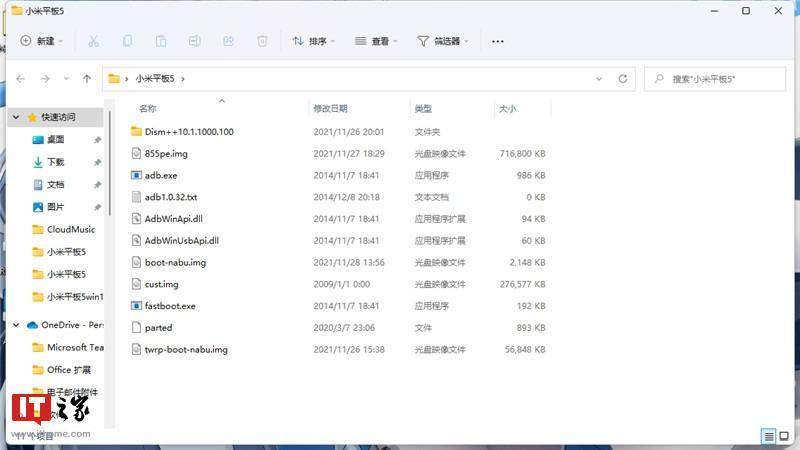Image resolution: width=800 pixels, height=450 pixels.
Task: Open the 查看 (View) menu
Action: tap(376, 41)
